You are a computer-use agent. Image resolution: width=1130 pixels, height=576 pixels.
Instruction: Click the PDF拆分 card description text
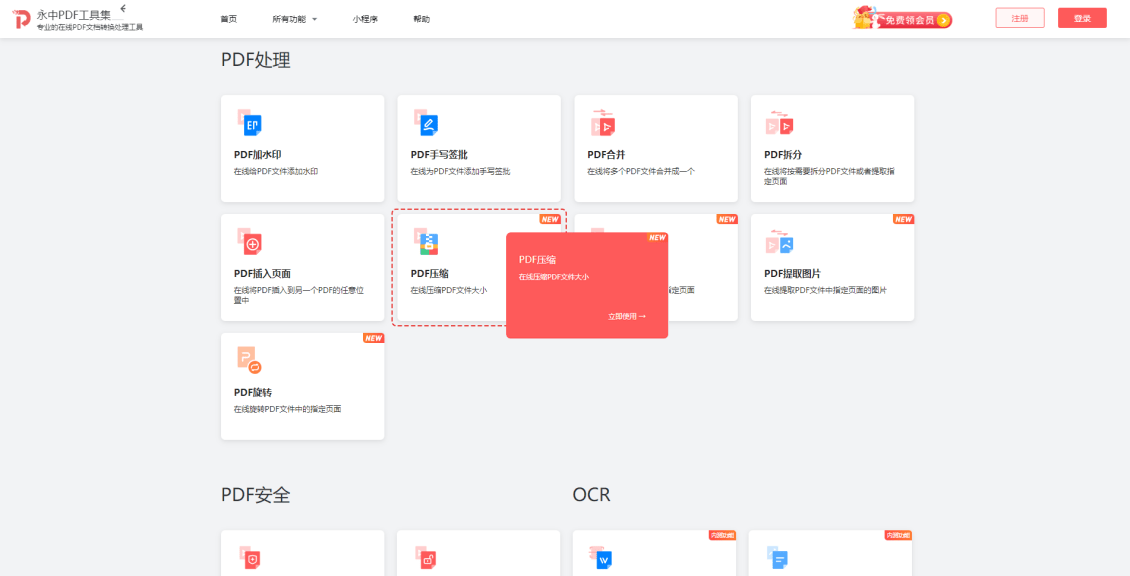[829, 176]
